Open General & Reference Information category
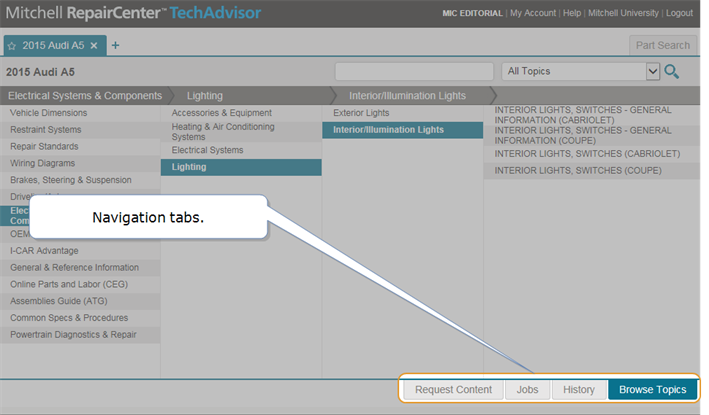 [80, 268]
